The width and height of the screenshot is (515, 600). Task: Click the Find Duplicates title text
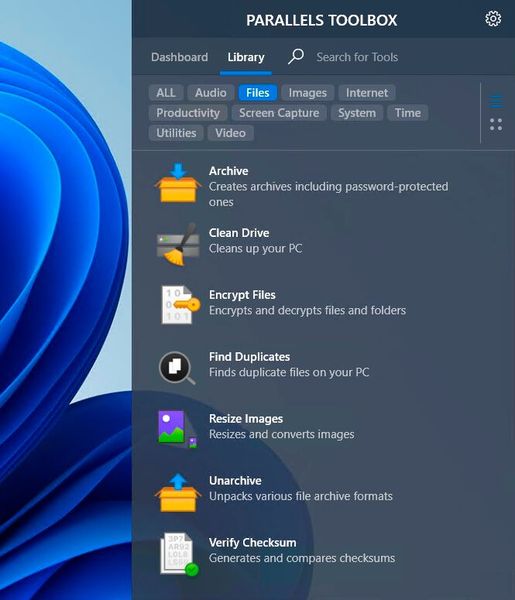(249, 357)
